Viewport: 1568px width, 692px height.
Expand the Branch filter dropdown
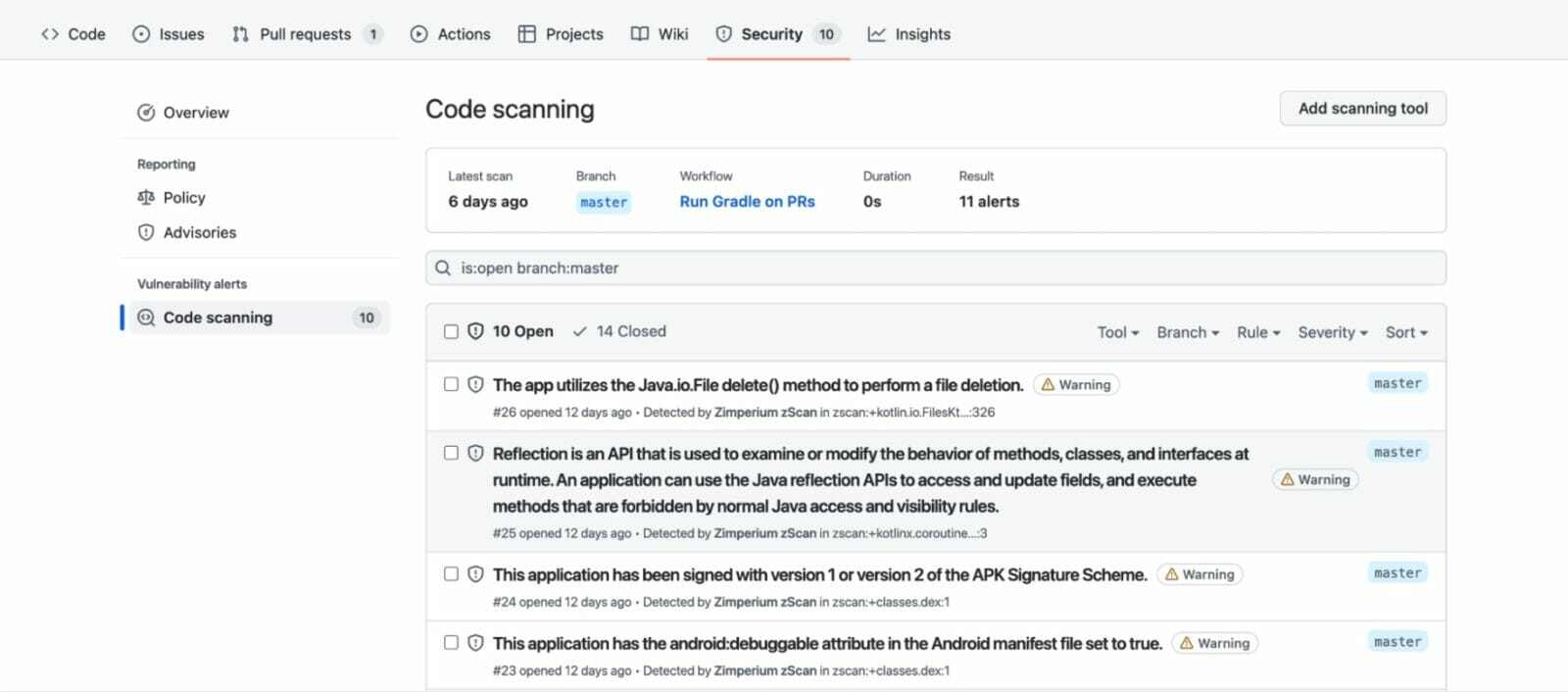1188,332
